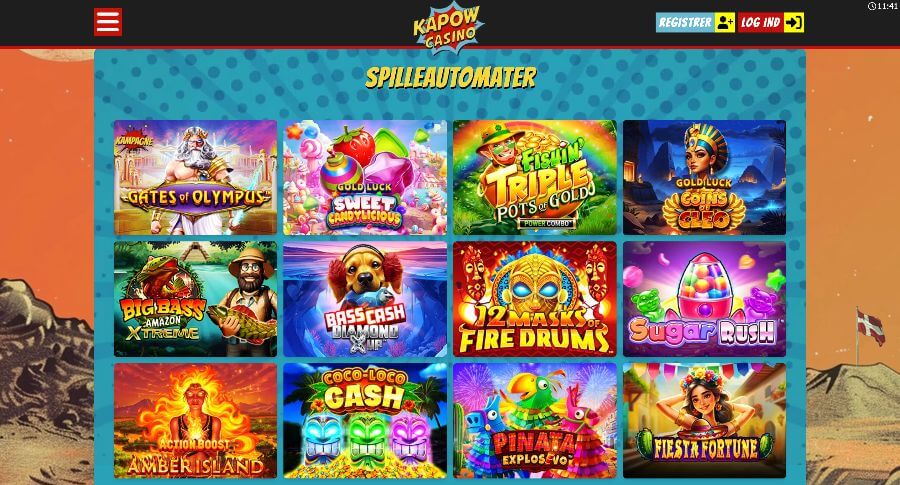900x485 pixels.
Task: Click the clock in the top corner
Action: click(882, 6)
